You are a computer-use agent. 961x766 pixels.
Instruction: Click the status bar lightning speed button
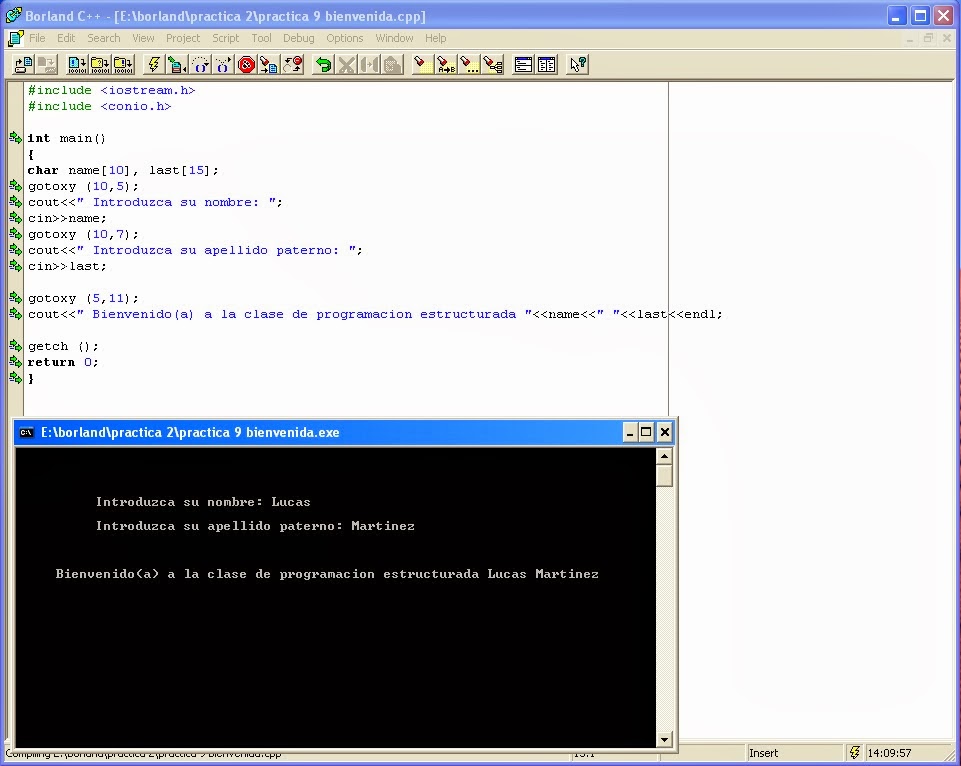click(x=853, y=751)
